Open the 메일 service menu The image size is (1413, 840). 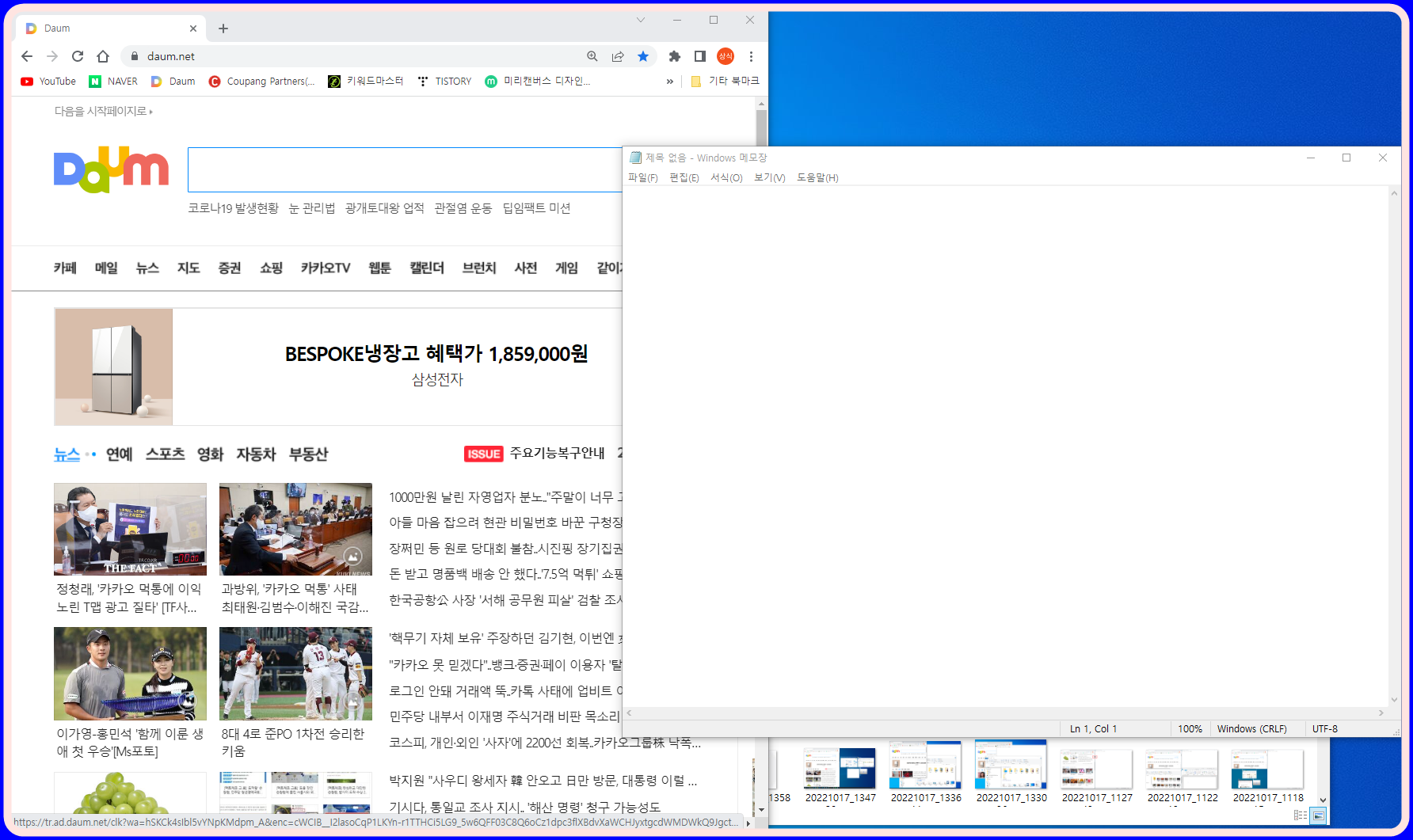pos(106,268)
